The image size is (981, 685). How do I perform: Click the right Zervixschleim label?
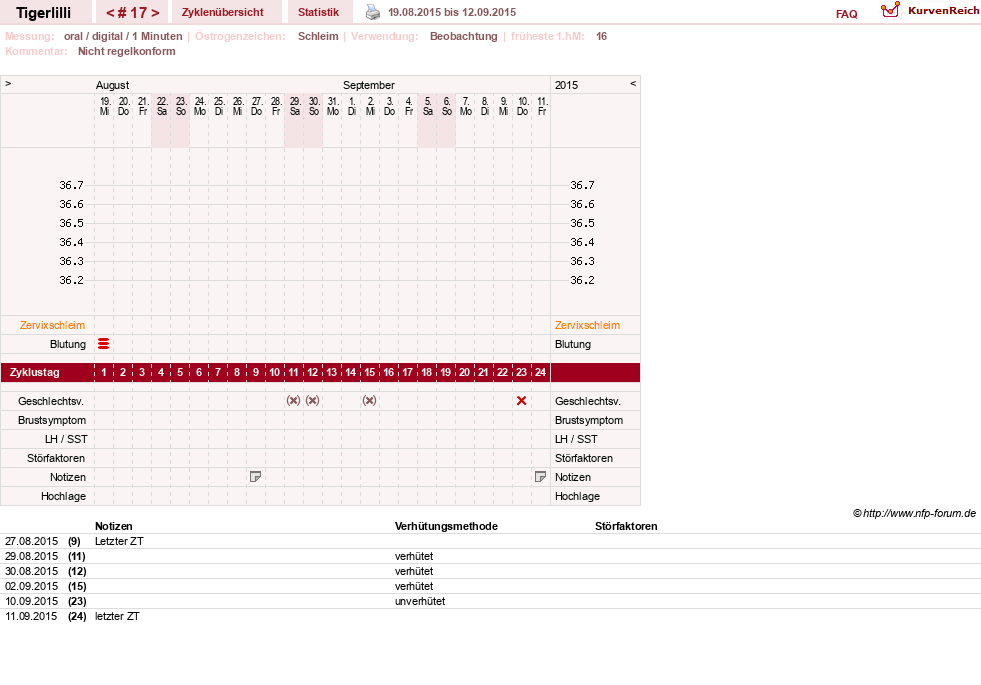(x=587, y=325)
